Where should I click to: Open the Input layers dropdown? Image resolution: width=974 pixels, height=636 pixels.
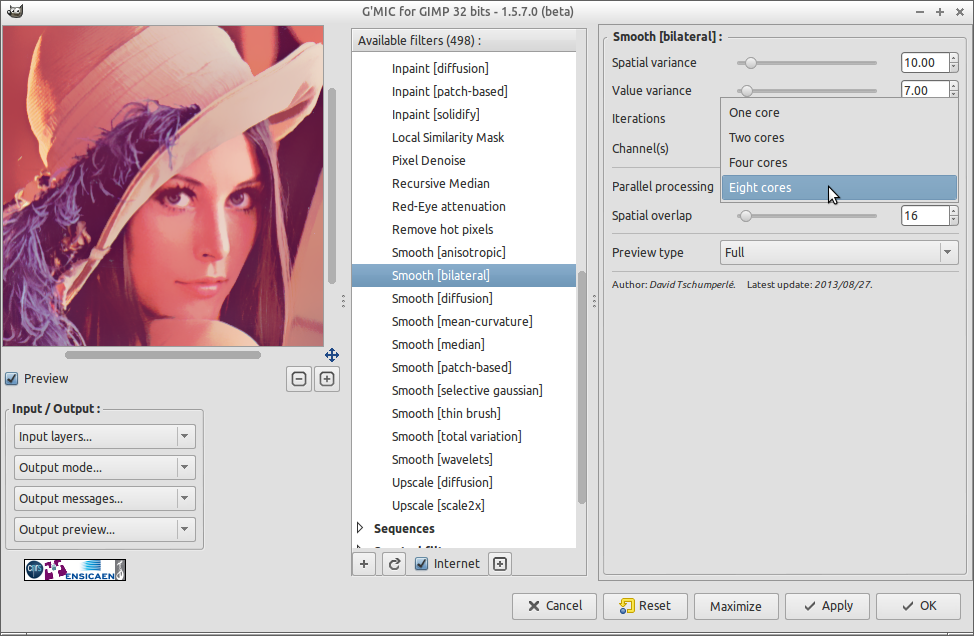pos(105,437)
